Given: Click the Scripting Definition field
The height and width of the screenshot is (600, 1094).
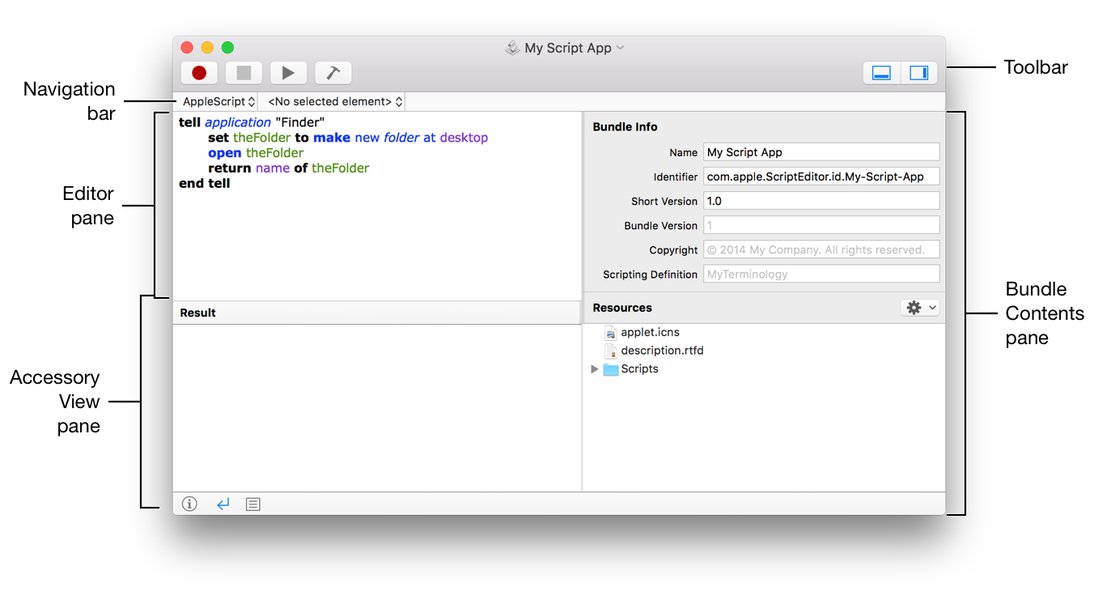Looking at the screenshot, I should pyautogui.click(x=821, y=274).
